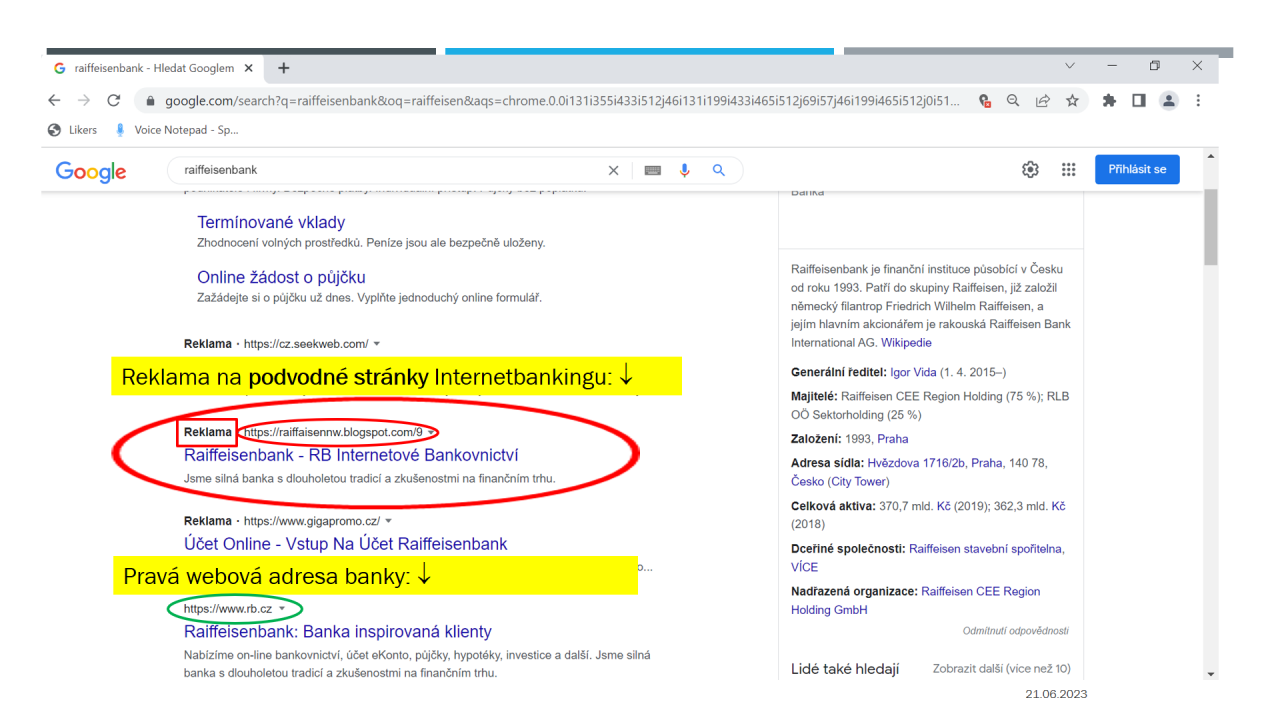This screenshot has width=1280, height=720.
Task: Expand dropdown arrow next to cz.seekweb.com
Action: (377, 344)
